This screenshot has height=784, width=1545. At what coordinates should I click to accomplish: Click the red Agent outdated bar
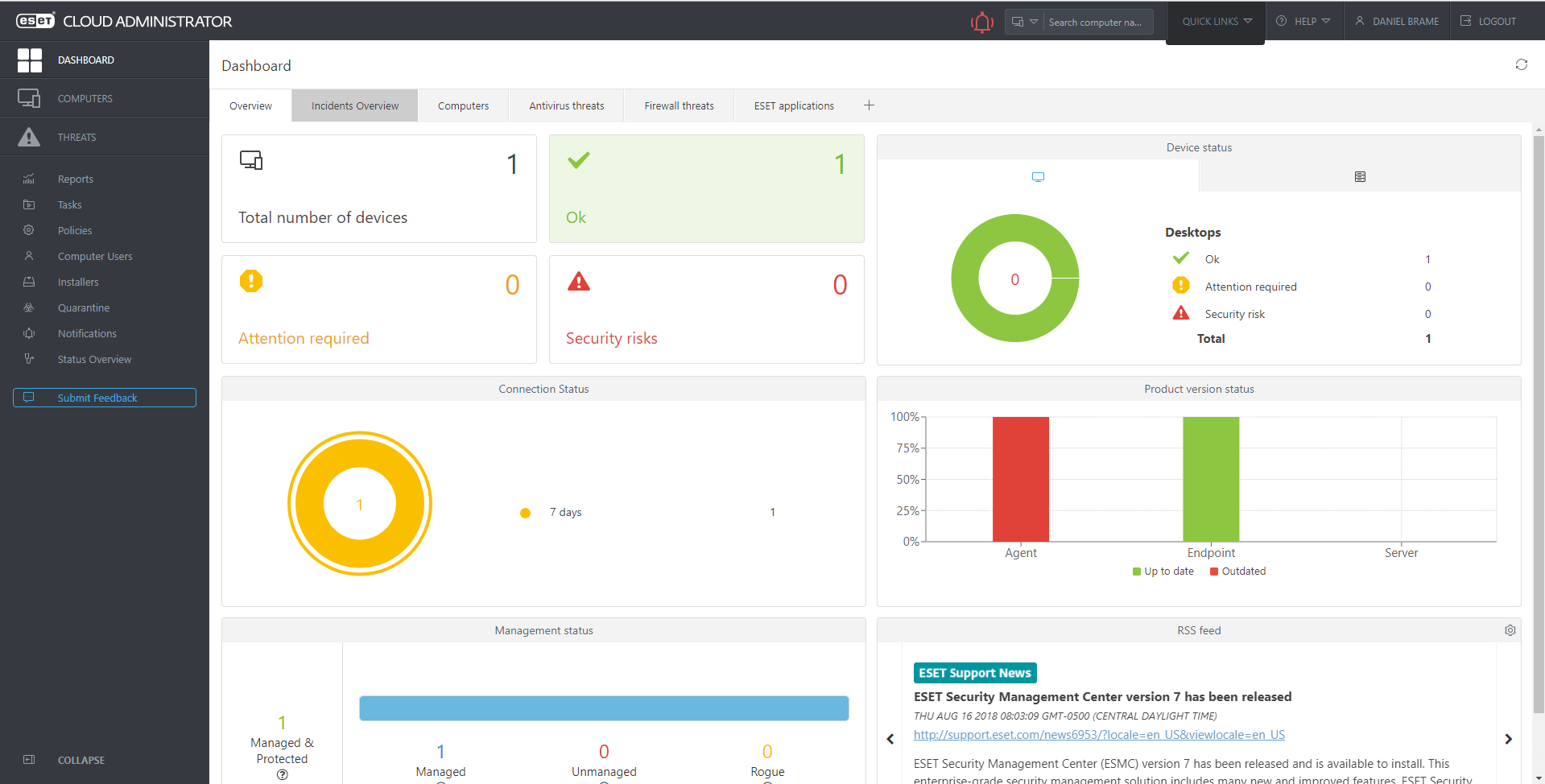pyautogui.click(x=1021, y=479)
